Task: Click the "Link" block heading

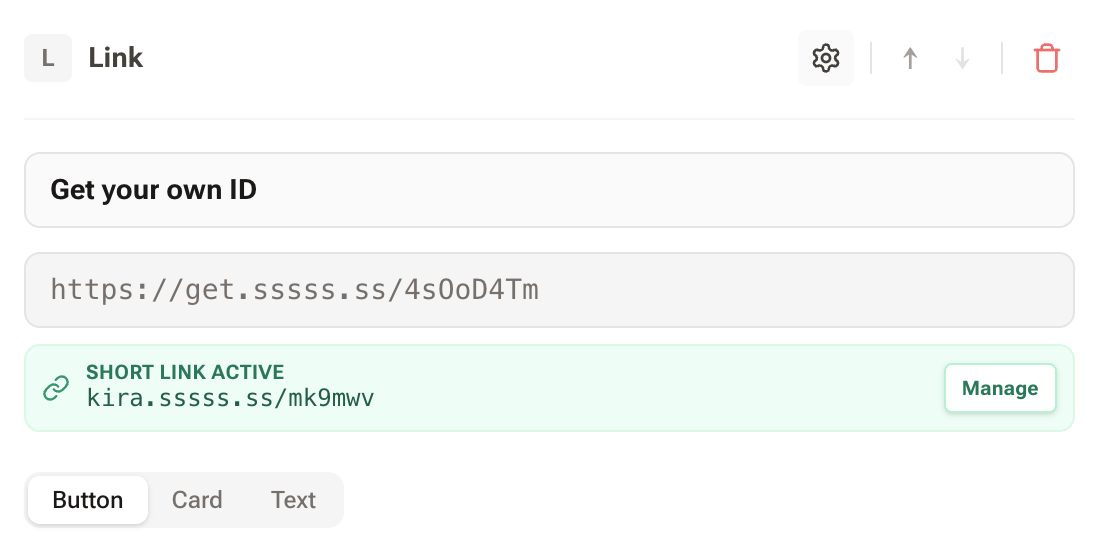Action: pos(116,58)
